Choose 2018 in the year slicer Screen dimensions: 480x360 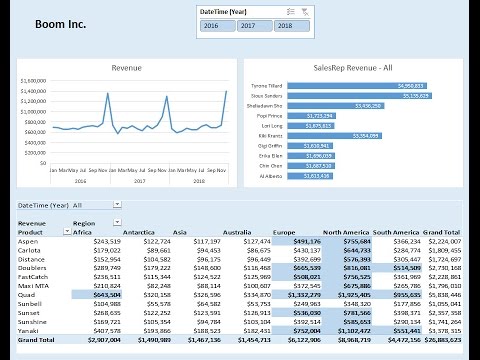point(292,26)
